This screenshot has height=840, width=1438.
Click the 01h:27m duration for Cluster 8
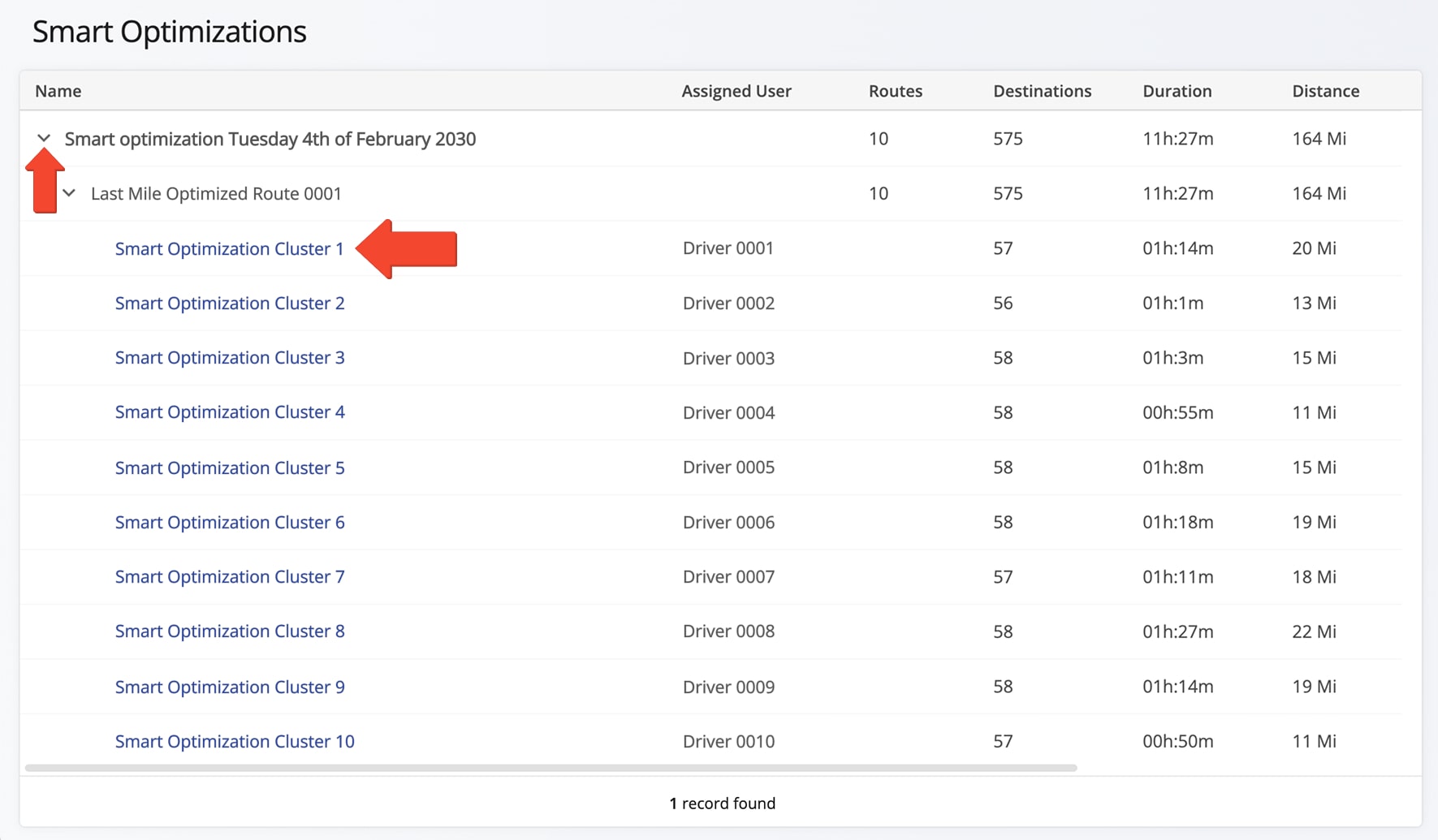(1178, 631)
